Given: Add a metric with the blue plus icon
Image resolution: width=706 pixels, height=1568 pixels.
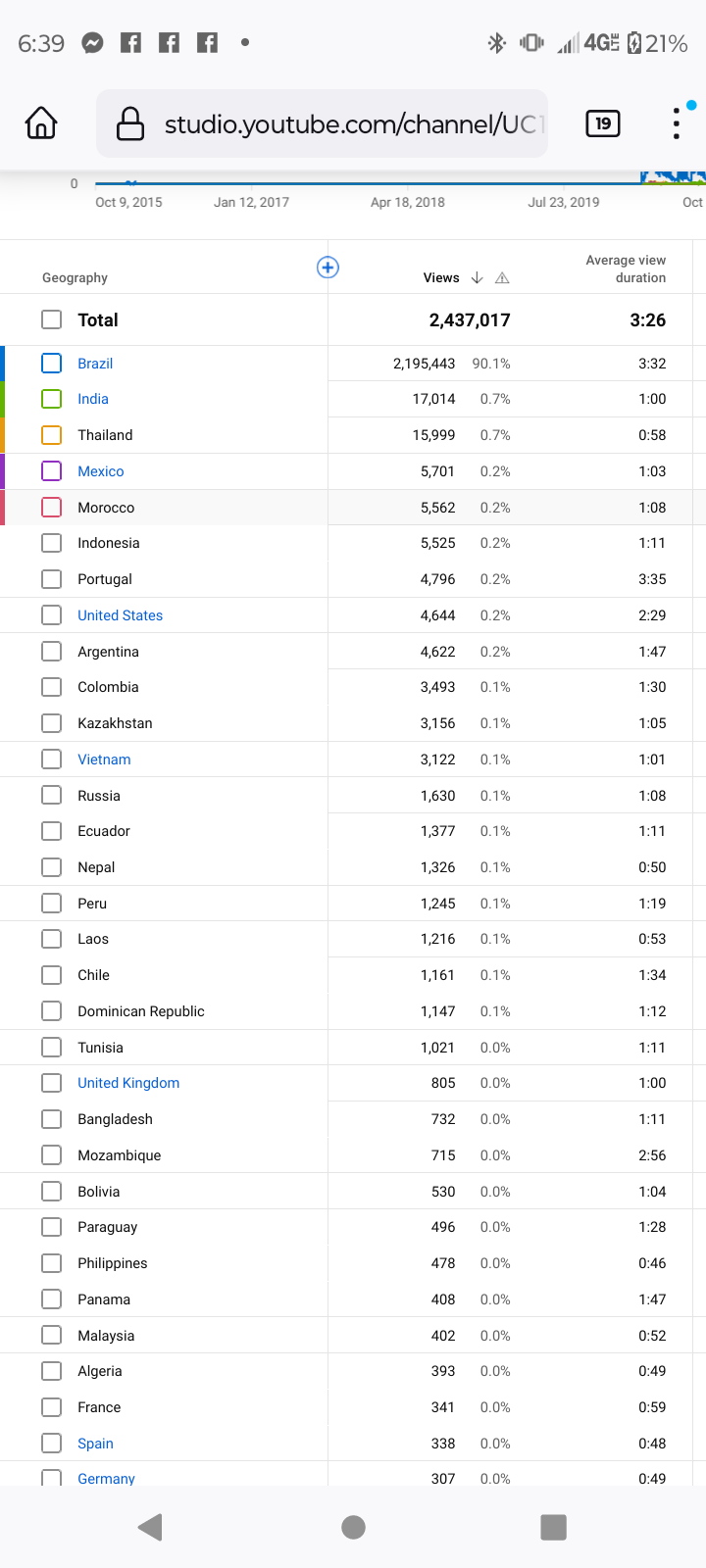Looking at the screenshot, I should pos(328,268).
